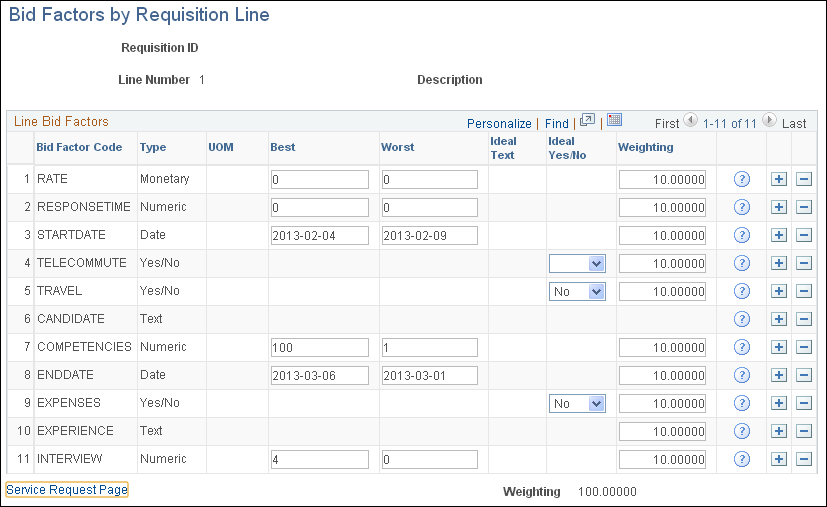The height and width of the screenshot is (507, 827).
Task: Open help for the COMPETENCIES row
Action: point(742,347)
